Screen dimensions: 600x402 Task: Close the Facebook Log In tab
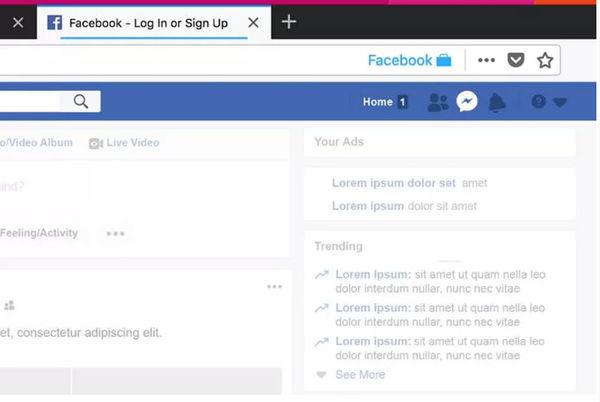pyautogui.click(x=253, y=23)
